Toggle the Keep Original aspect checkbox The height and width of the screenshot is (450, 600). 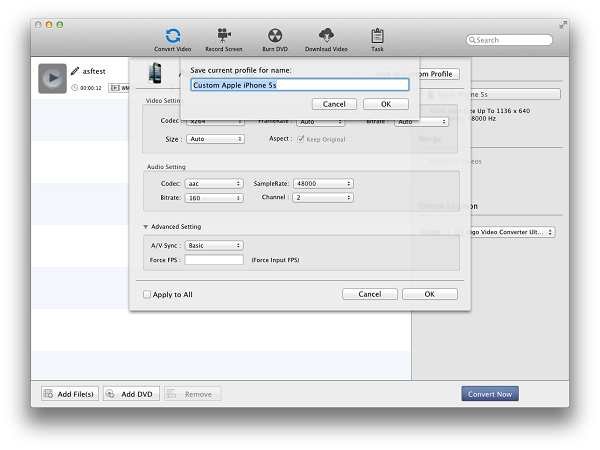(301, 139)
